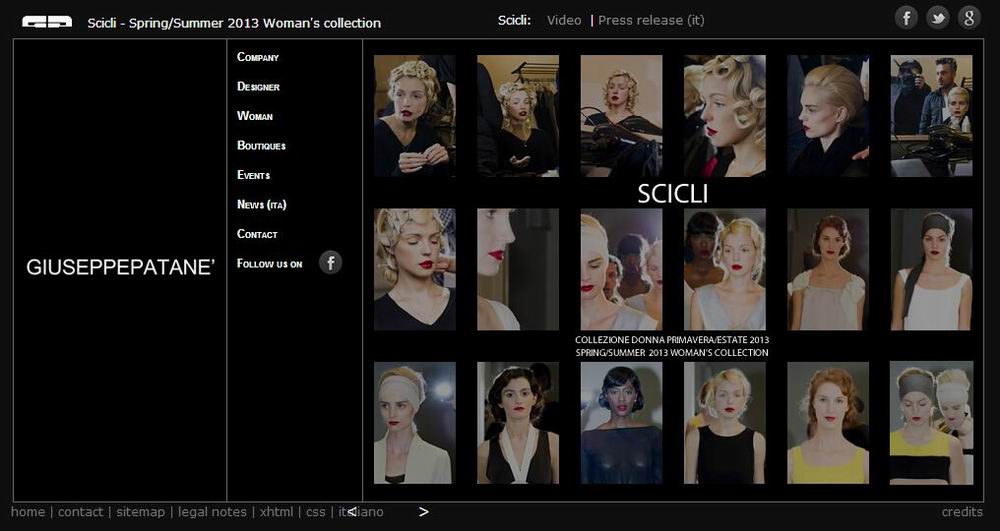This screenshot has height=531, width=1000.
Task: Click the Video link for Scicli
Action: [x=564, y=20]
